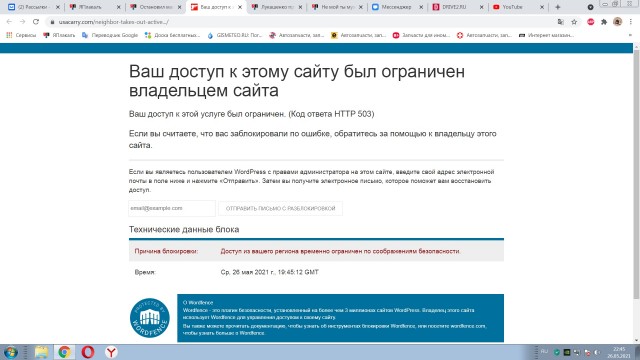Click the NVIDIA tray icon
640x360 pixels.
[567, 352]
